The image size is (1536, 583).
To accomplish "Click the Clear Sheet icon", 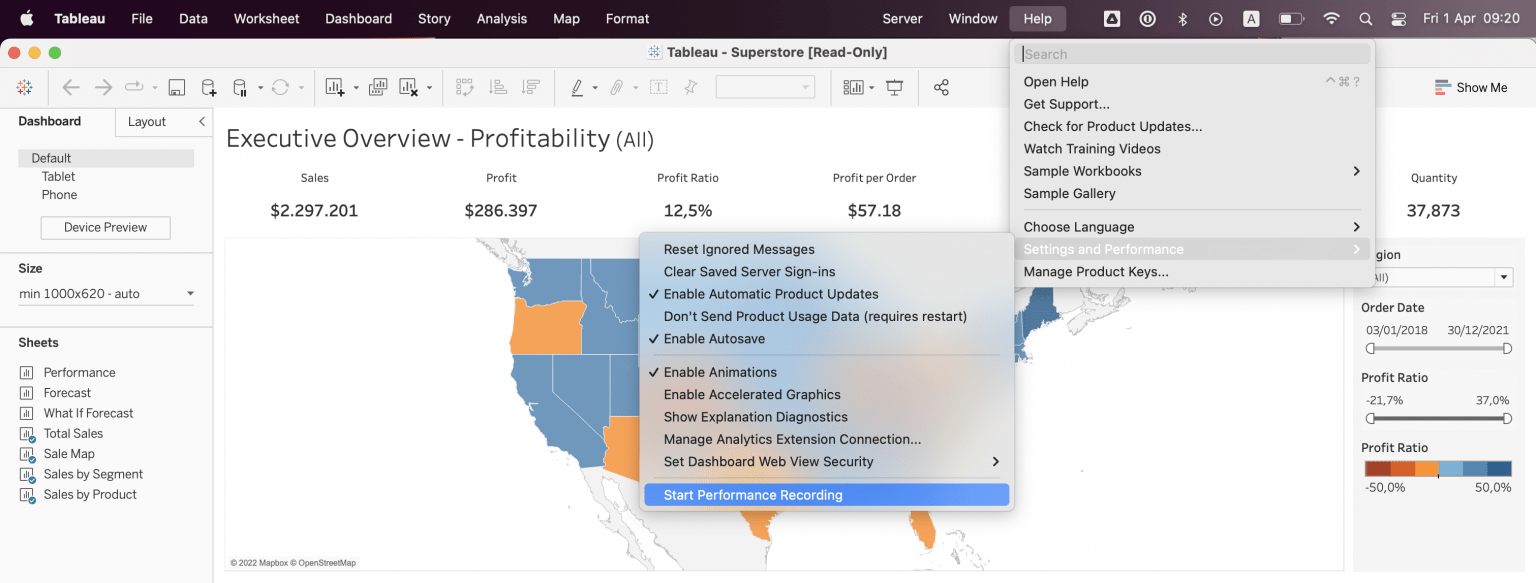I will coord(410,87).
